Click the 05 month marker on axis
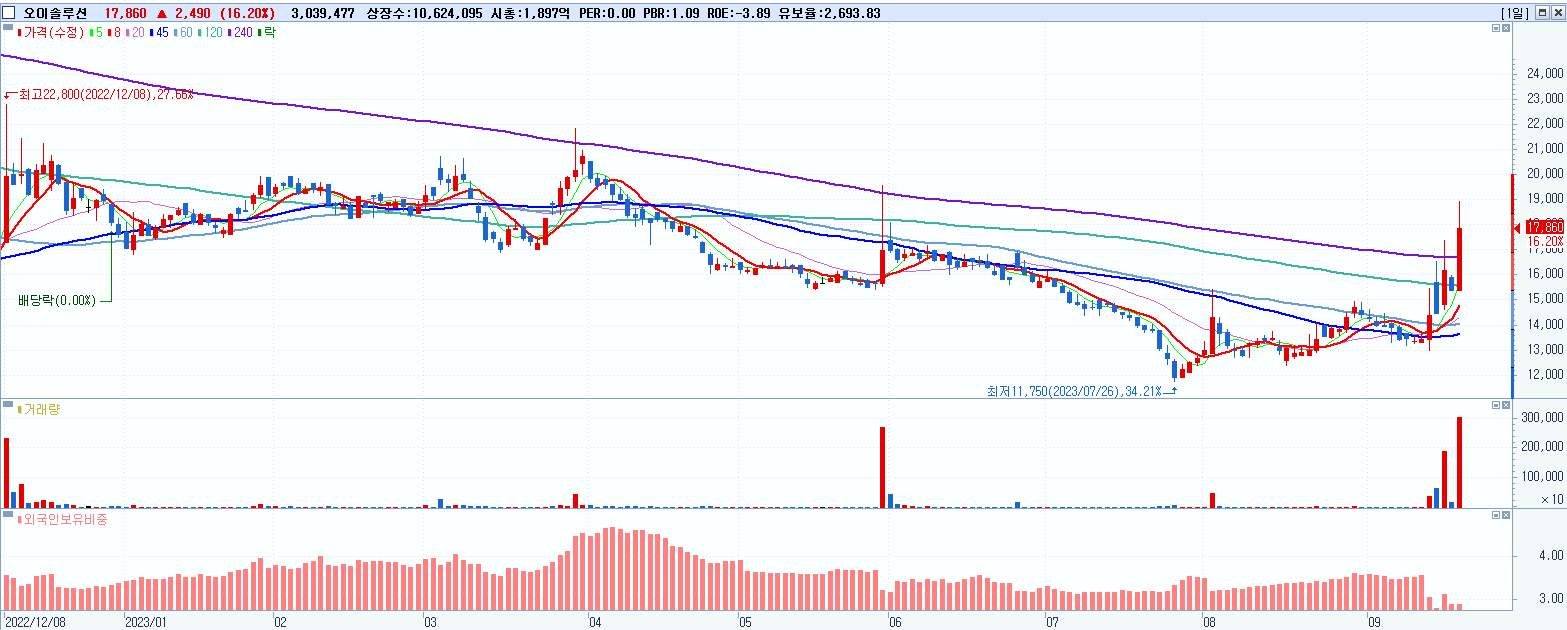1567x630 pixels. (746, 621)
